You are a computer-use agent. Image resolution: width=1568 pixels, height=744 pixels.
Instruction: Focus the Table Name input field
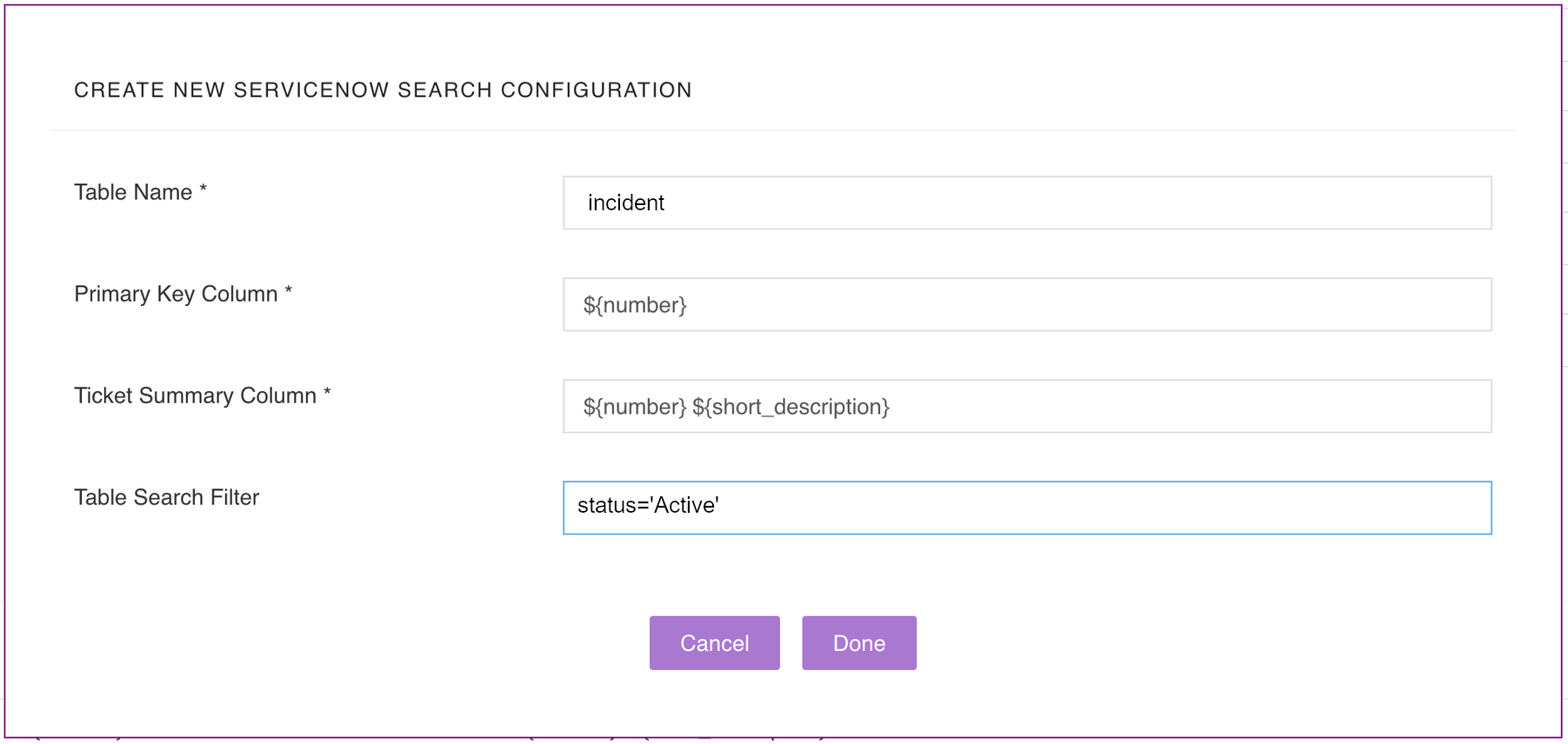[x=1026, y=203]
